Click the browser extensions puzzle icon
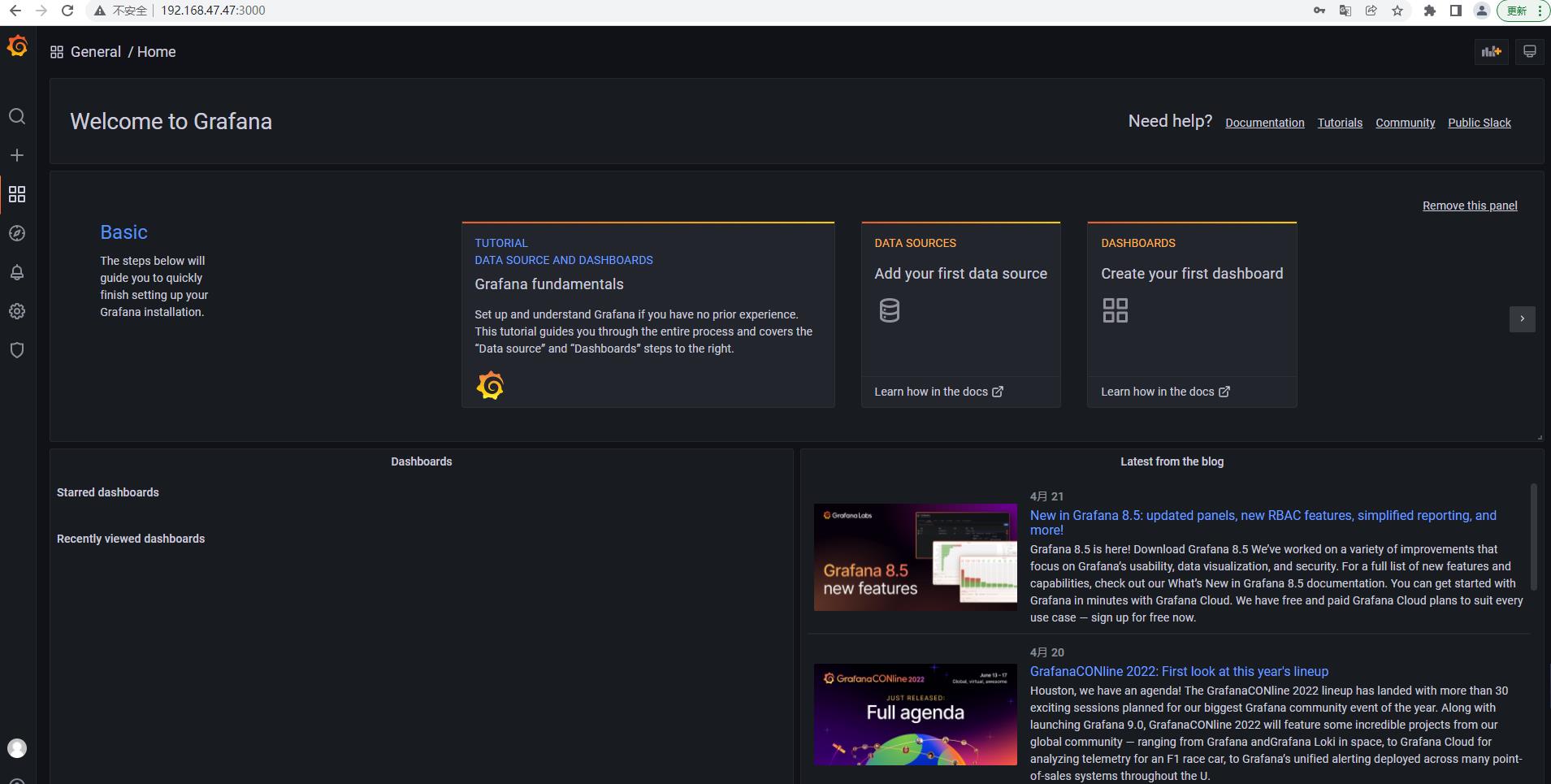Viewport: 1551px width, 784px height. (x=1430, y=11)
